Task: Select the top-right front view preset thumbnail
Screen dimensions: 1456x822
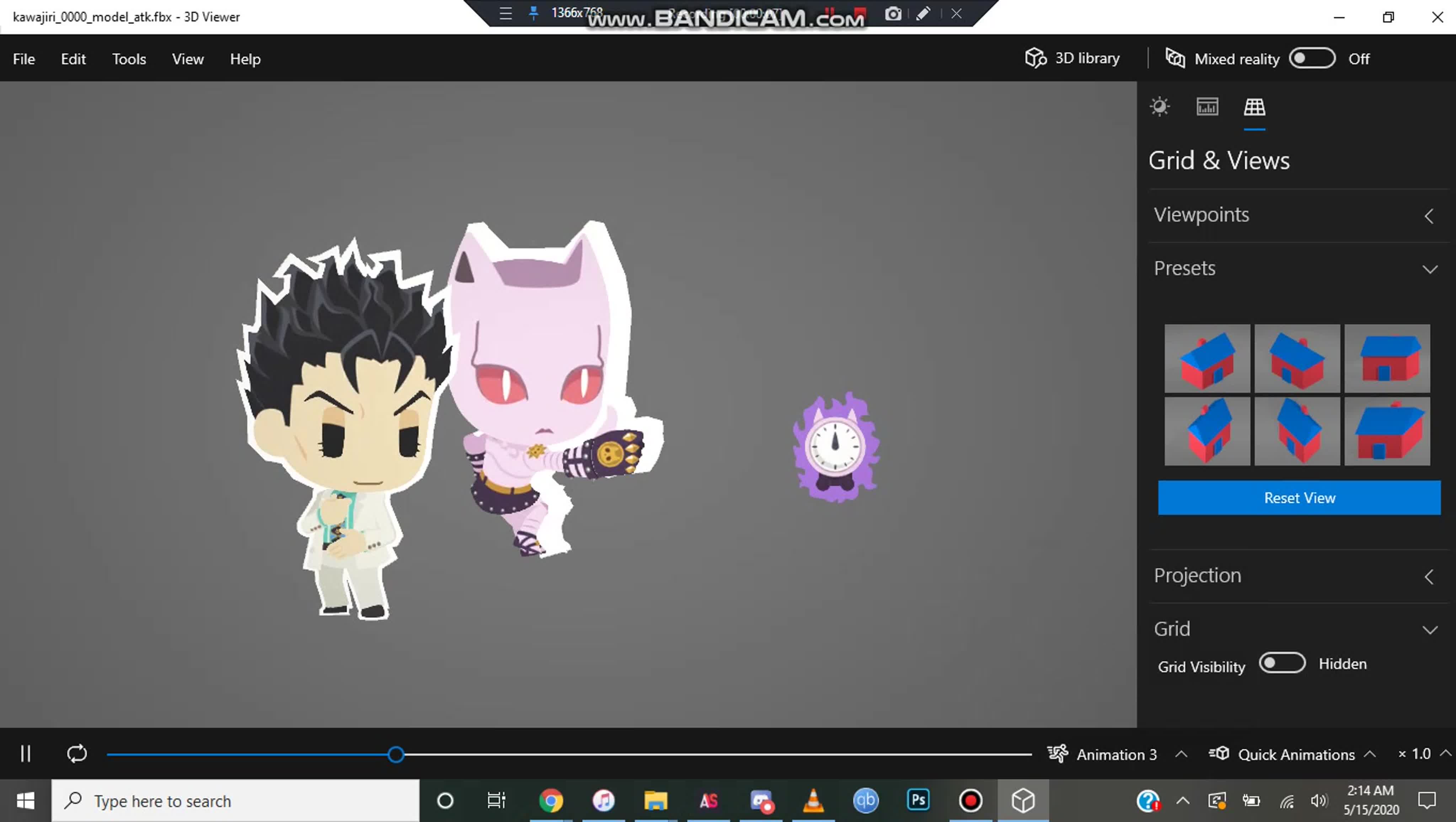Action: pyautogui.click(x=1387, y=358)
